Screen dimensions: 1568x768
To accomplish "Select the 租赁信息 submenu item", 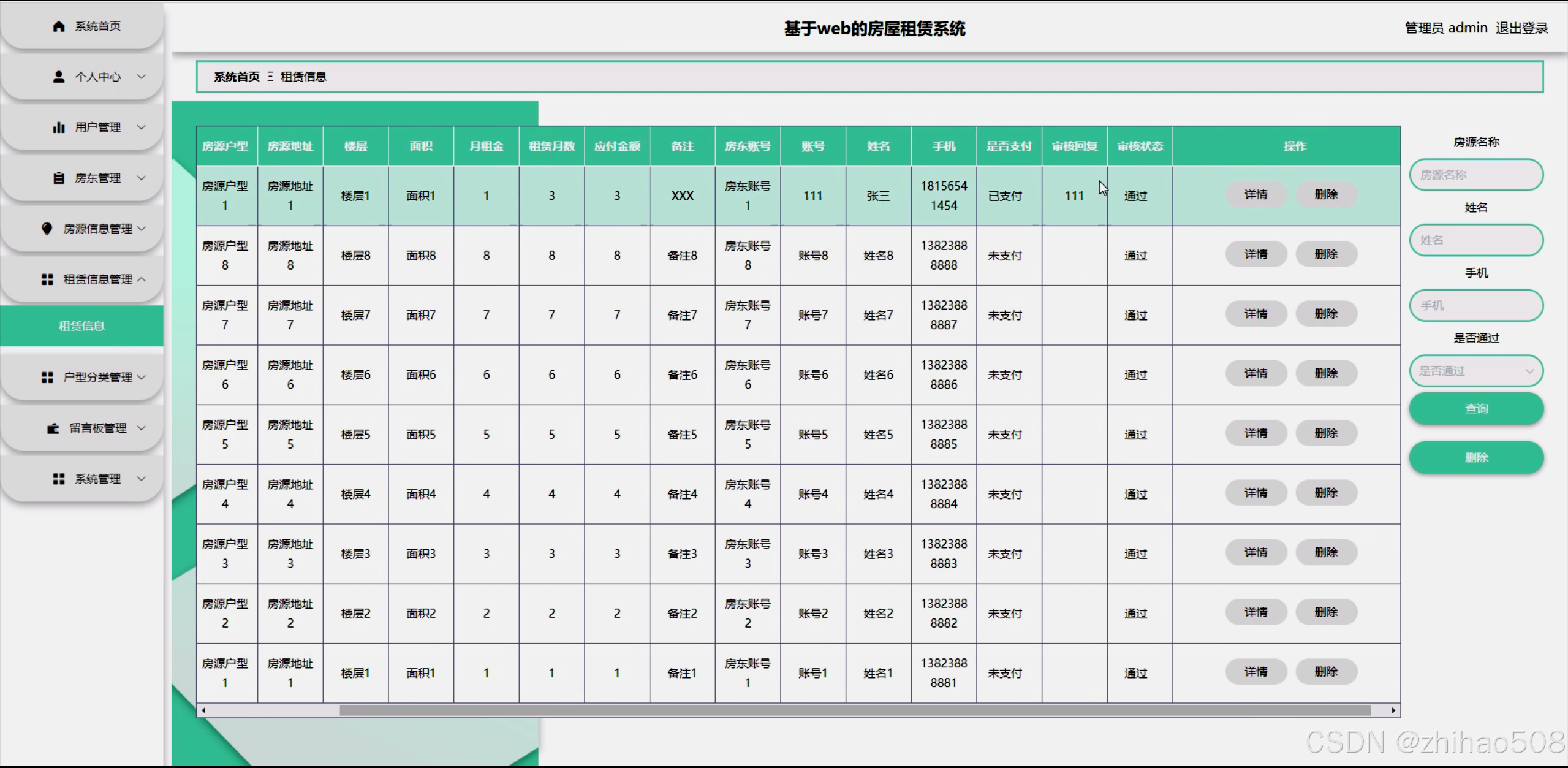I will (81, 326).
